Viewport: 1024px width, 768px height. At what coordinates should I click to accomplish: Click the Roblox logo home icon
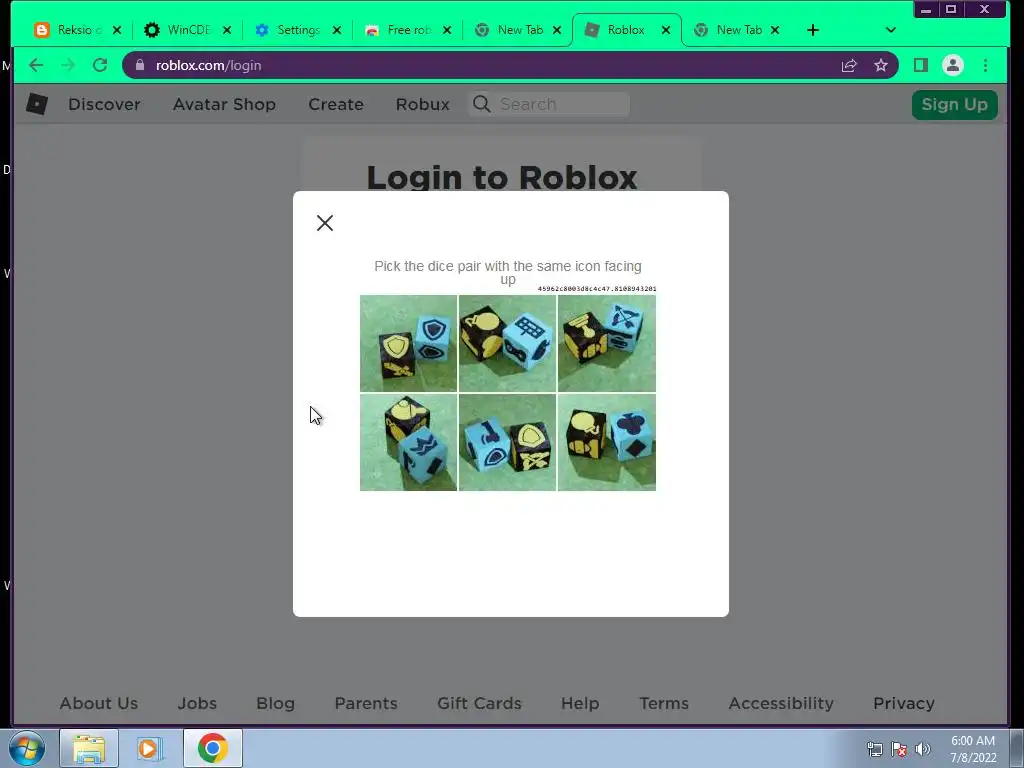(37, 104)
